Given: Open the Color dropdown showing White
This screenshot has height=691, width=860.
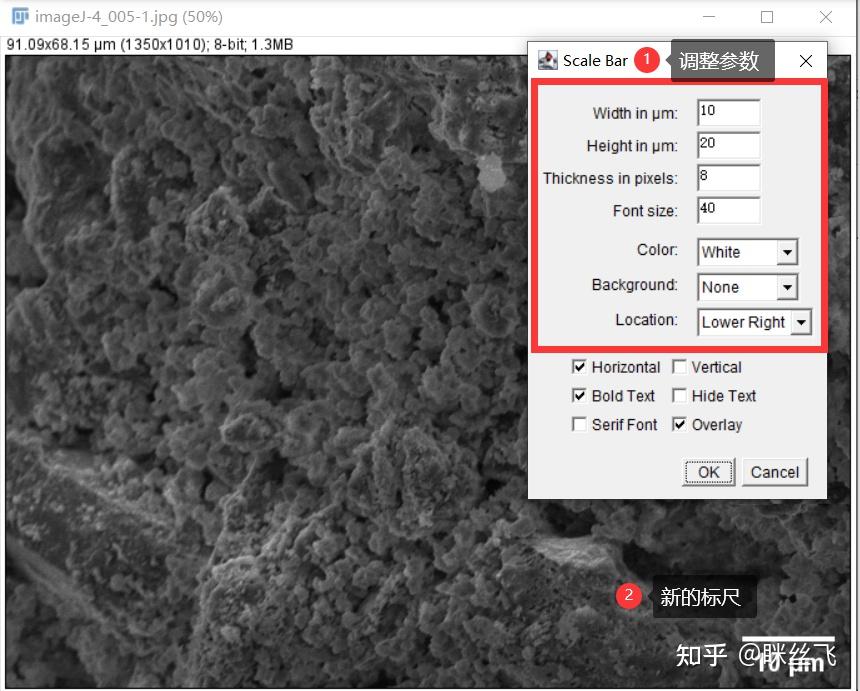Looking at the screenshot, I should tap(746, 252).
